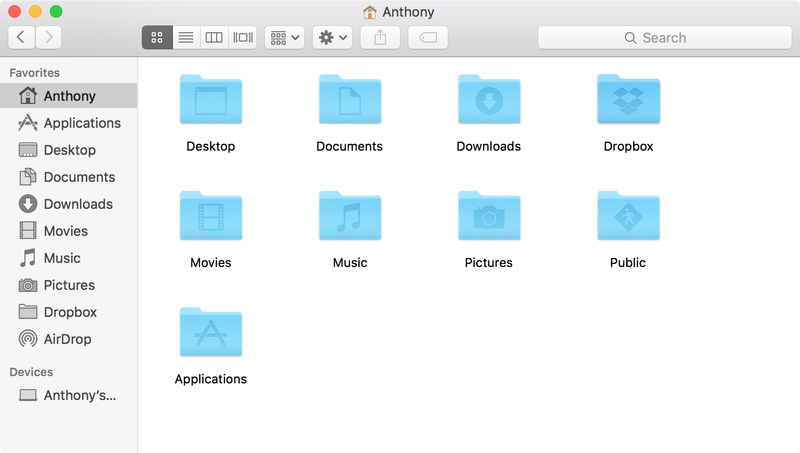
Task: Select Anthony in the sidebar
Action: (69, 96)
